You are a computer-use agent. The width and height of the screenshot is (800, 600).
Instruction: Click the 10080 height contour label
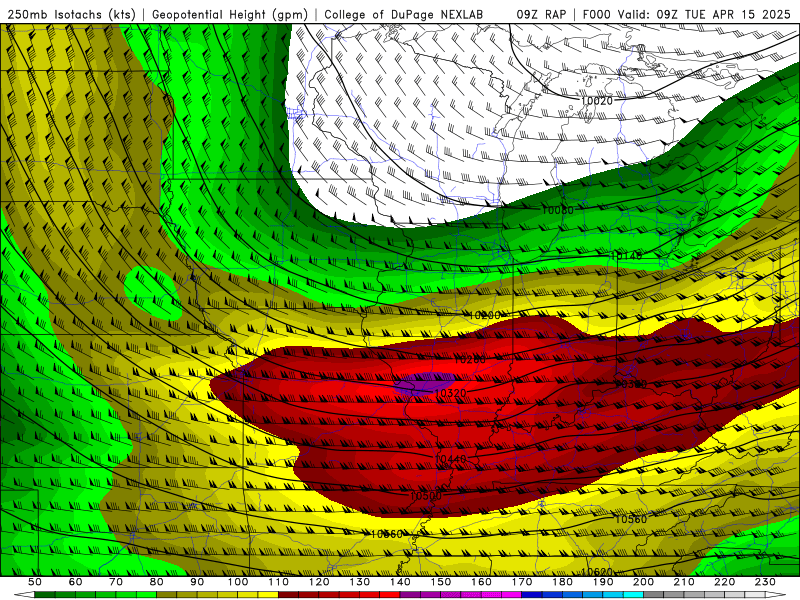point(558,210)
